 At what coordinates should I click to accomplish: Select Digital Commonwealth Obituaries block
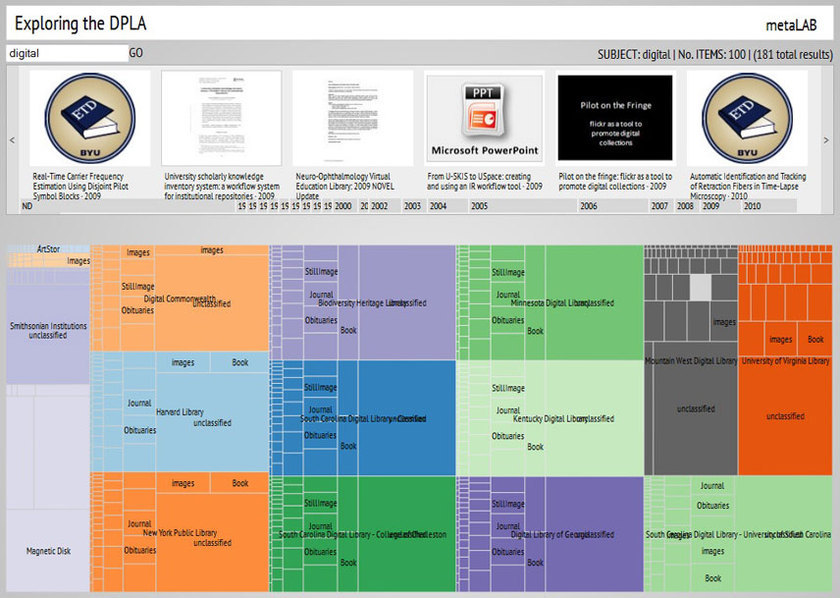(138, 310)
